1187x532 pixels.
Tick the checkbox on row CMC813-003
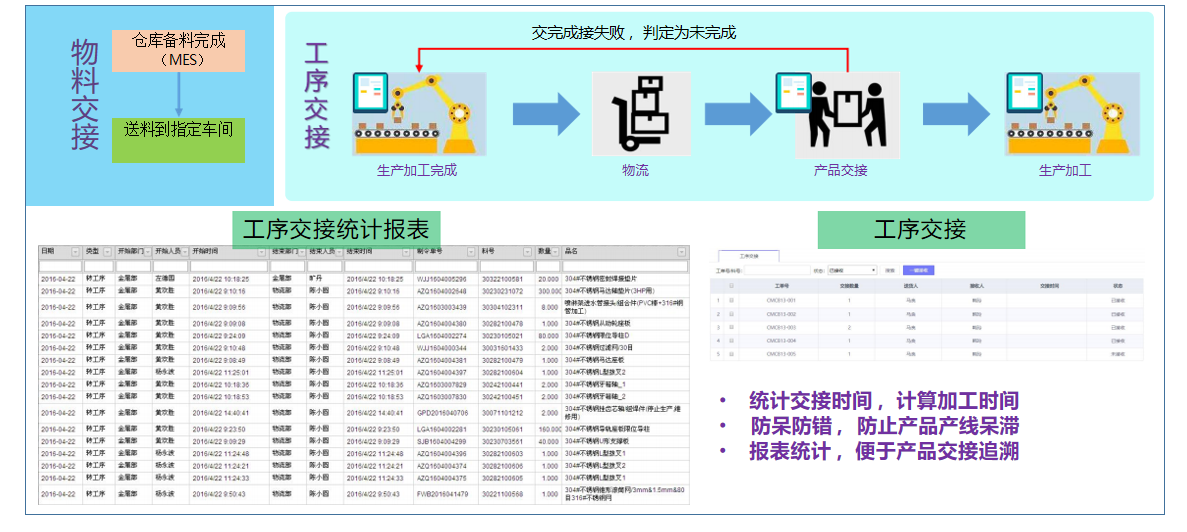tap(732, 327)
